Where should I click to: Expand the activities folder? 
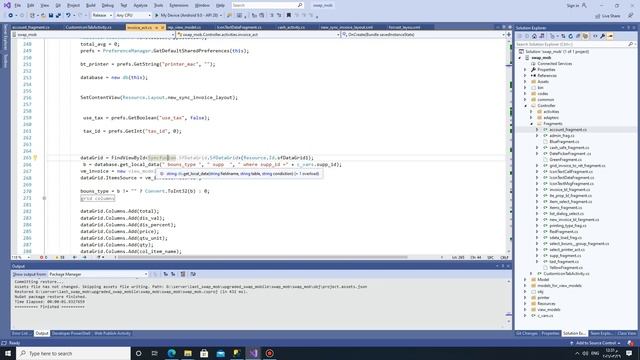[531, 112]
